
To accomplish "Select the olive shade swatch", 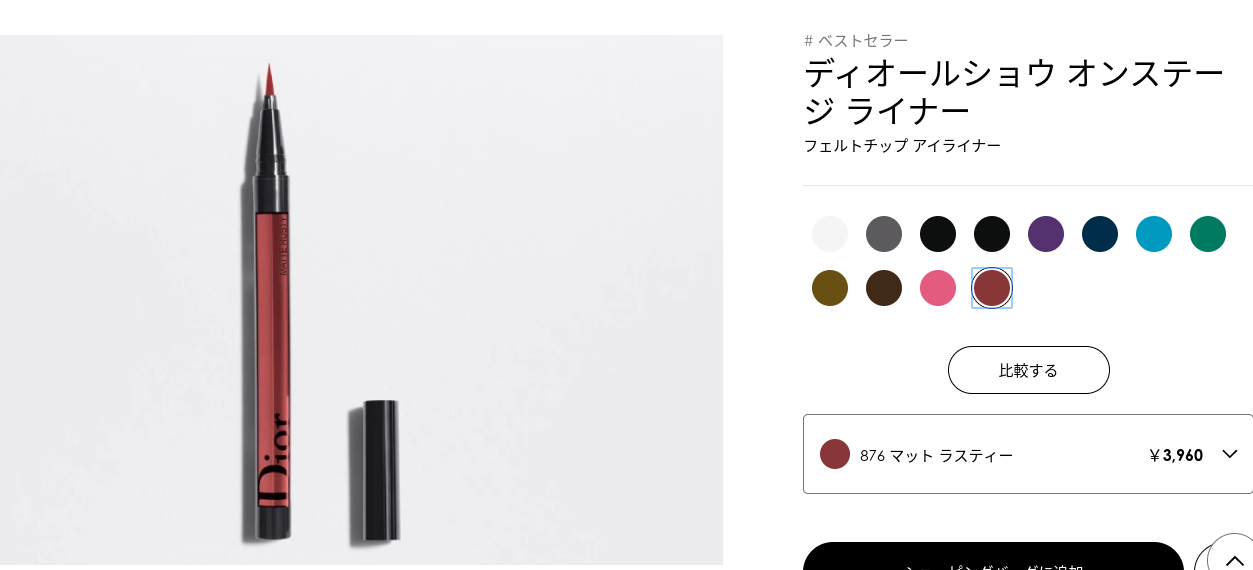I will pyautogui.click(x=830, y=288).
